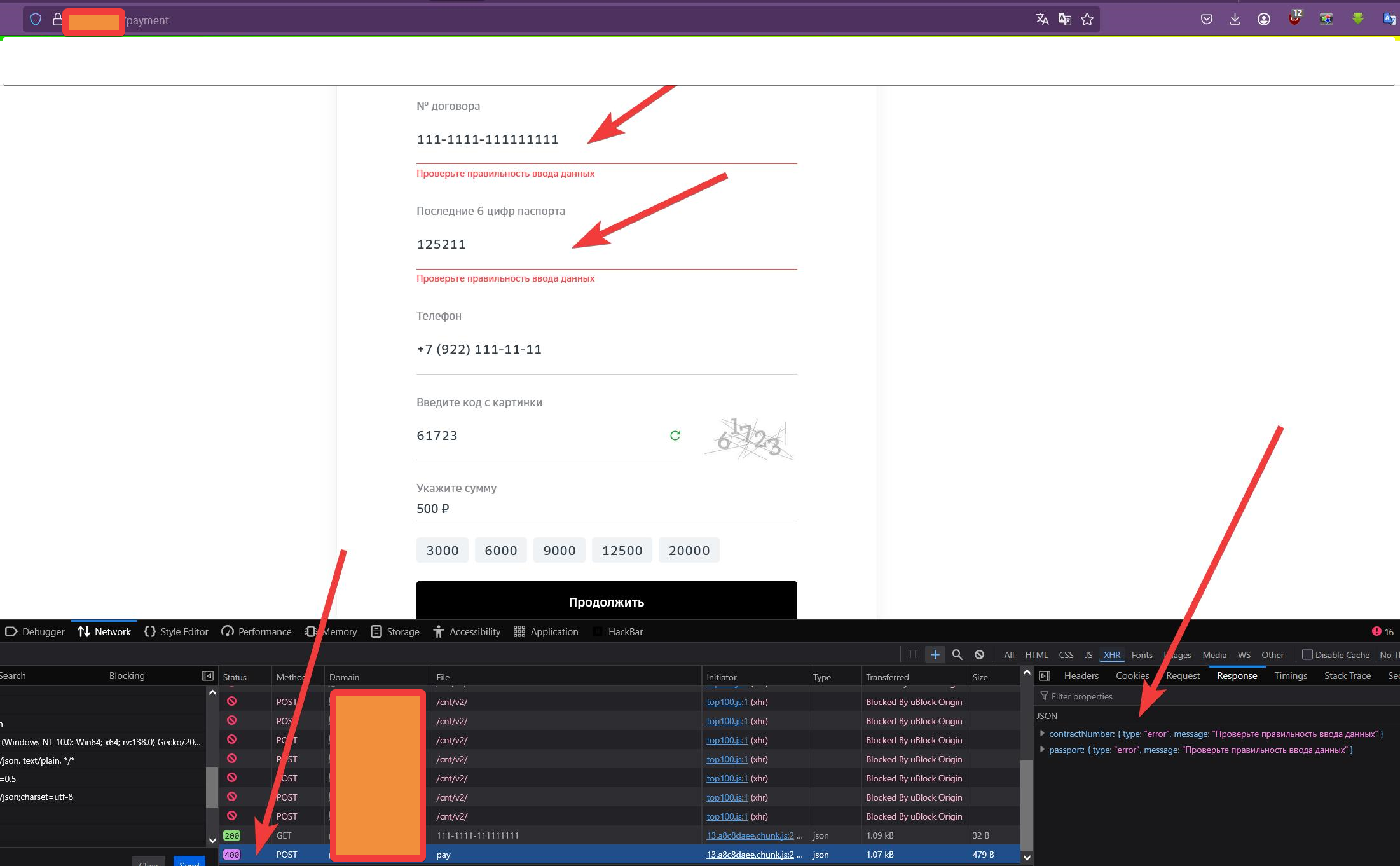Click the uBlock Origin extension icon
Image resolution: width=1400 pixels, height=866 pixels.
click(1294, 19)
